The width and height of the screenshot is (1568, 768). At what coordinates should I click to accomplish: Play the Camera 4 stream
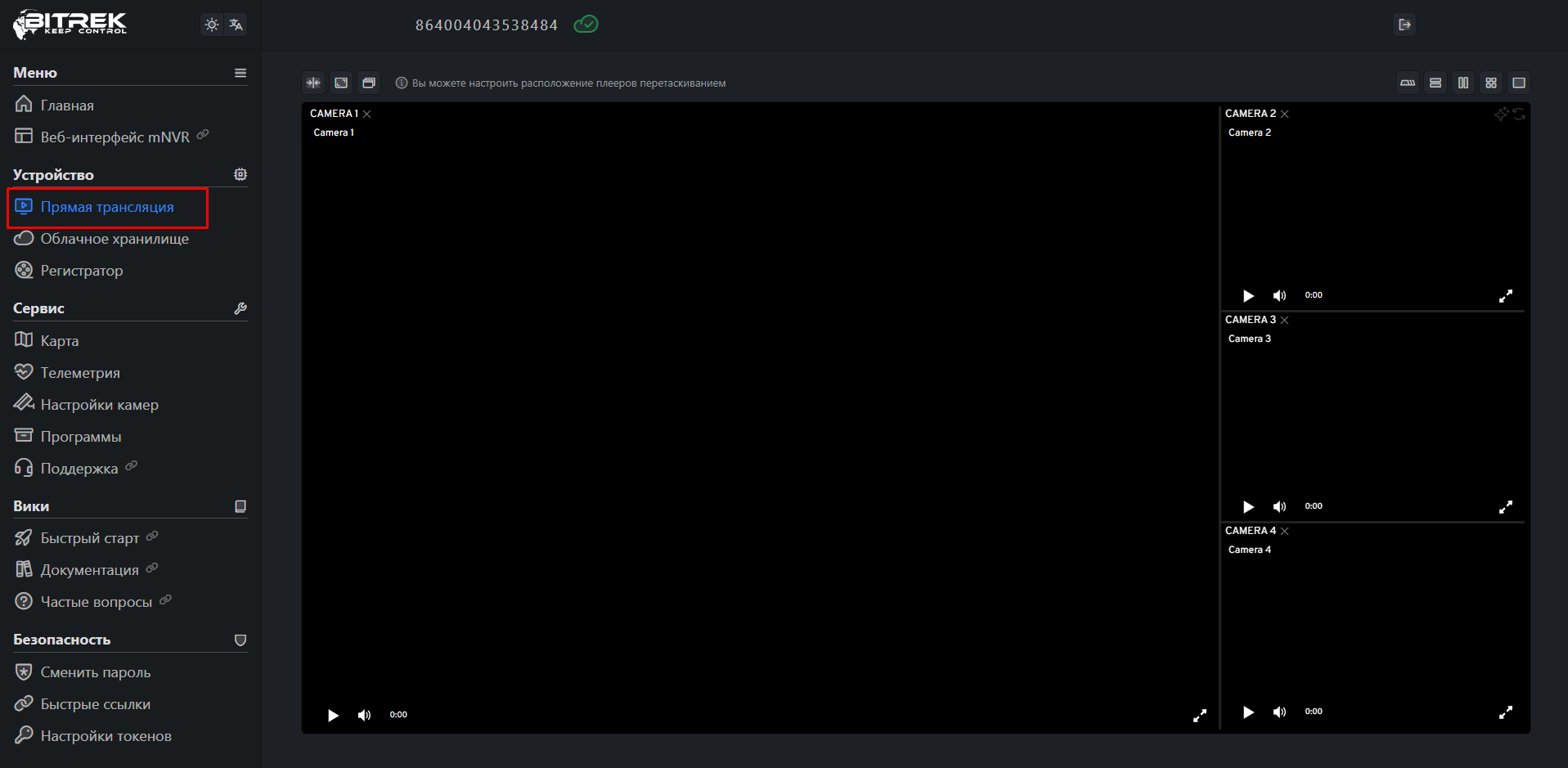[x=1248, y=712]
